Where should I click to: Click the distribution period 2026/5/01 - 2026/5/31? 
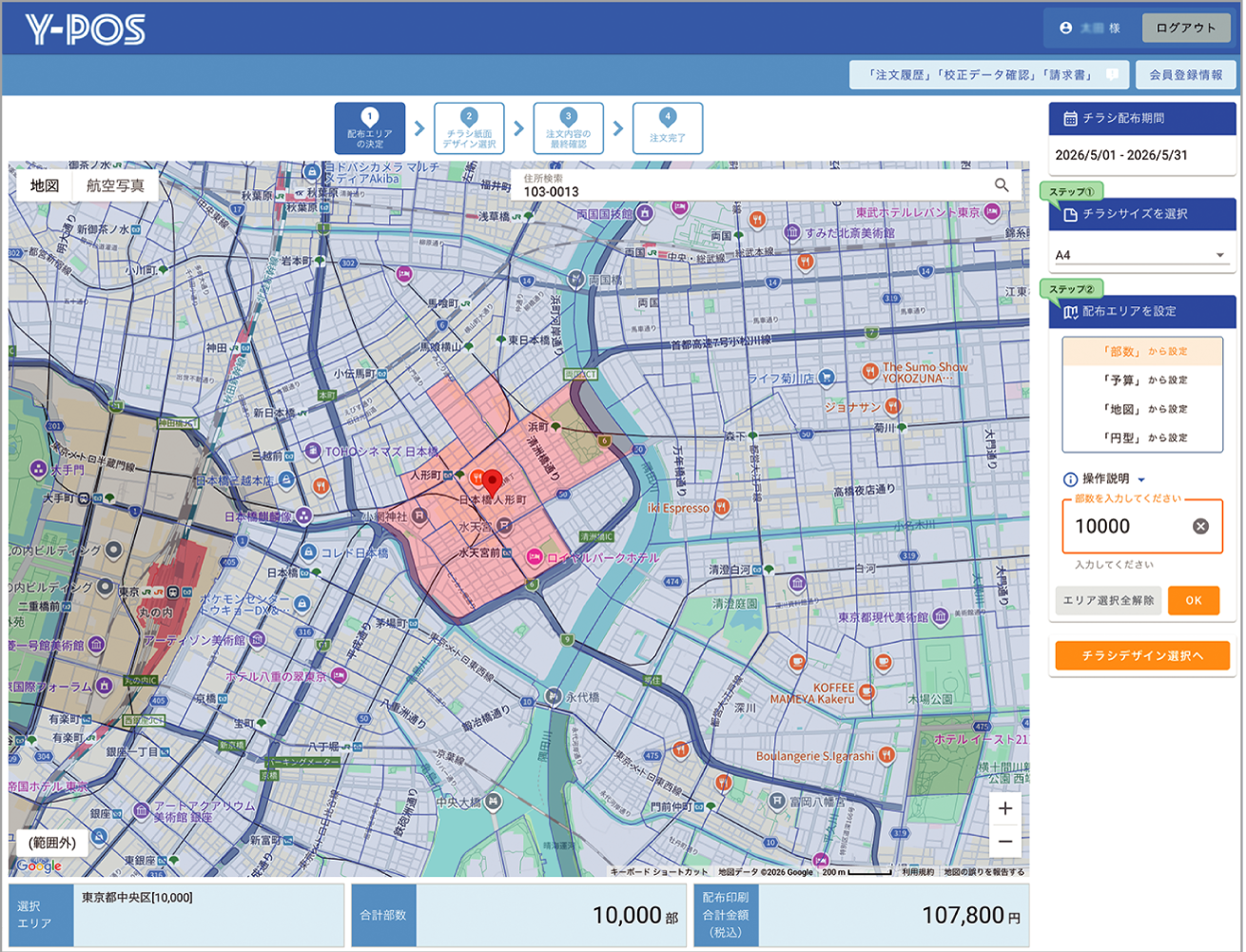[x=1121, y=155]
